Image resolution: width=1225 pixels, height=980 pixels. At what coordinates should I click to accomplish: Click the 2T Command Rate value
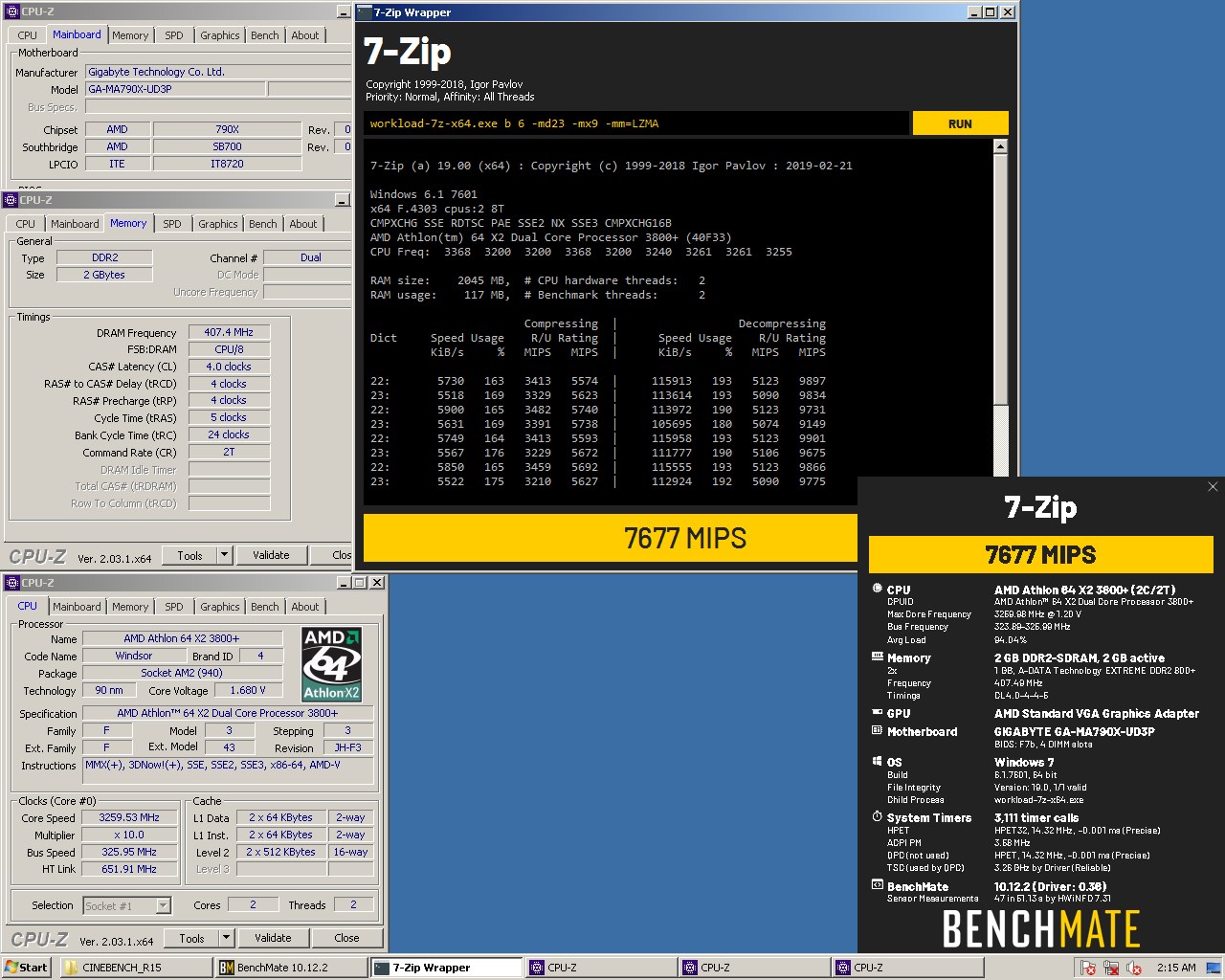(x=229, y=452)
